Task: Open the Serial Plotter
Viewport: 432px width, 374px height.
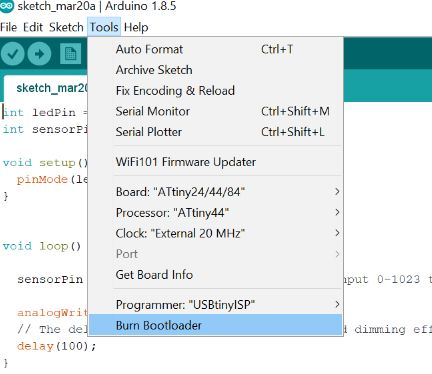Action: pyautogui.click(x=215, y=132)
